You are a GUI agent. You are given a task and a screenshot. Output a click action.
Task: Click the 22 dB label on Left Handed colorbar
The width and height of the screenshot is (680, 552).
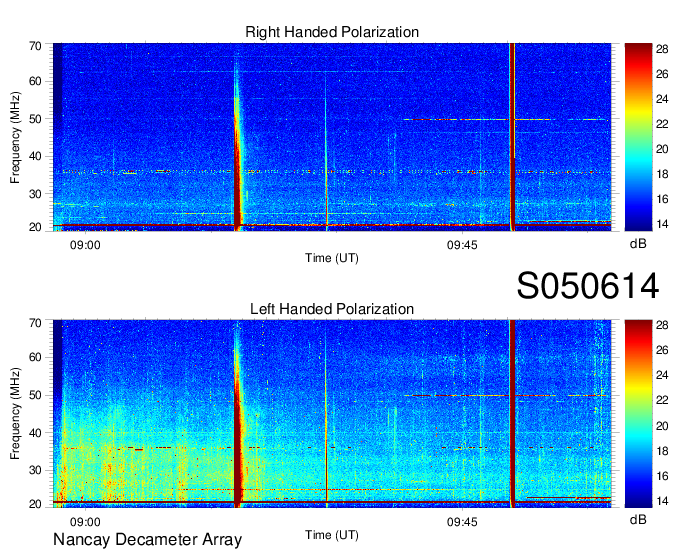tap(662, 400)
